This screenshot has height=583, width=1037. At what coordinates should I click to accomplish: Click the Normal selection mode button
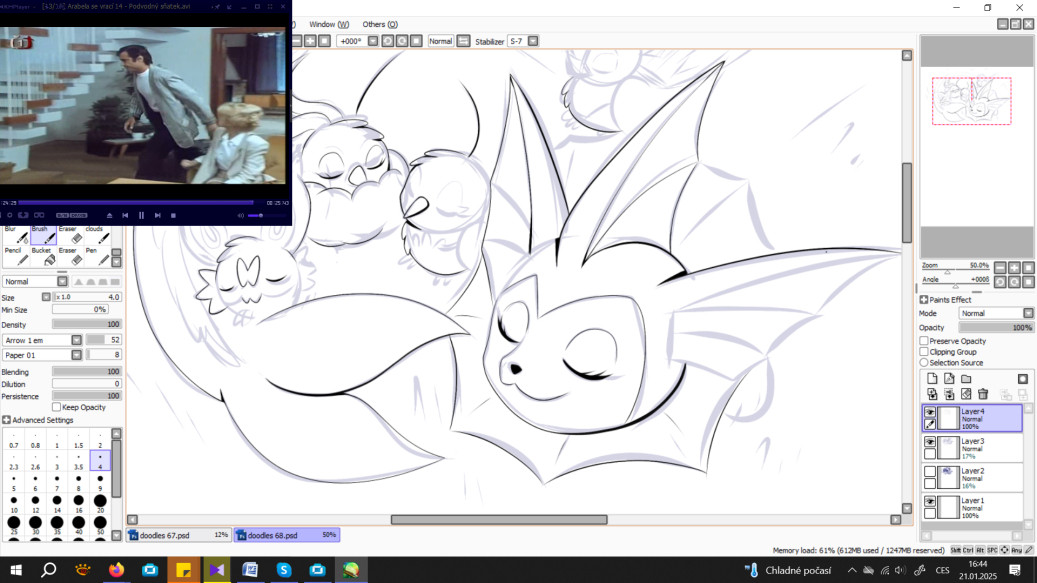[x=440, y=41]
